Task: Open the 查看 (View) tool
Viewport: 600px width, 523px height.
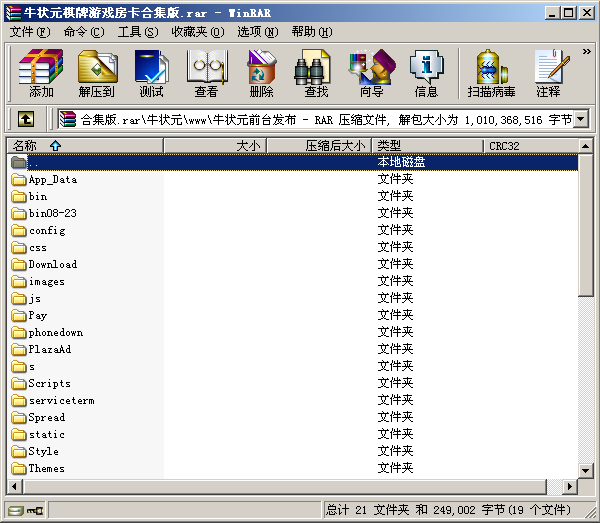Action: (x=206, y=73)
